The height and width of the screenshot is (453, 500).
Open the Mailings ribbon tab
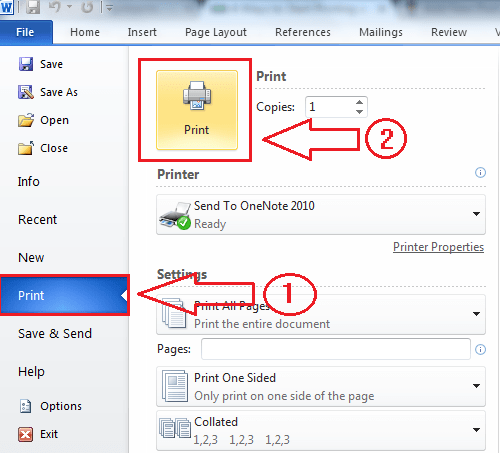click(x=381, y=32)
